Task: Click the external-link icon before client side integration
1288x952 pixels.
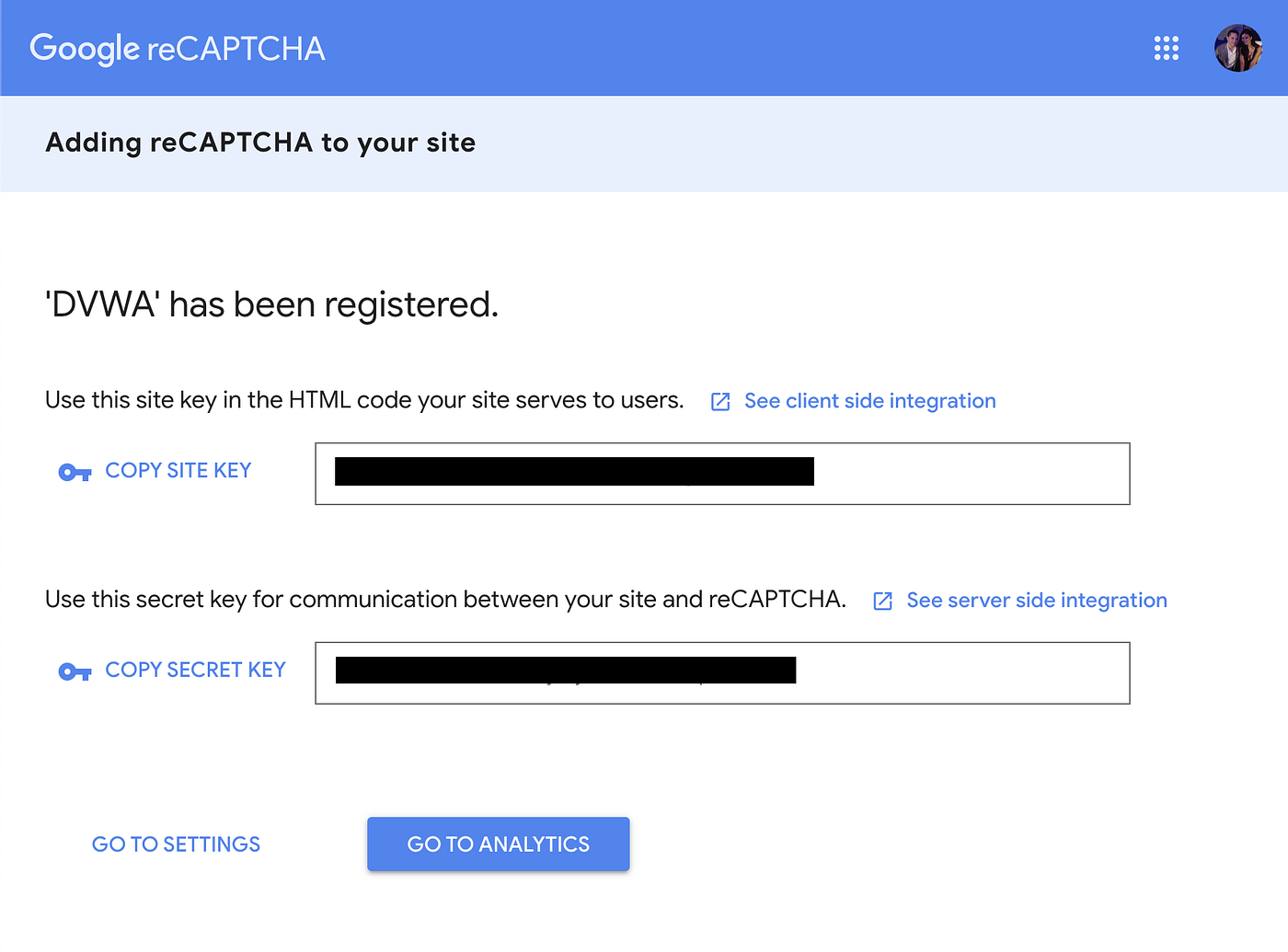Action: (720, 402)
